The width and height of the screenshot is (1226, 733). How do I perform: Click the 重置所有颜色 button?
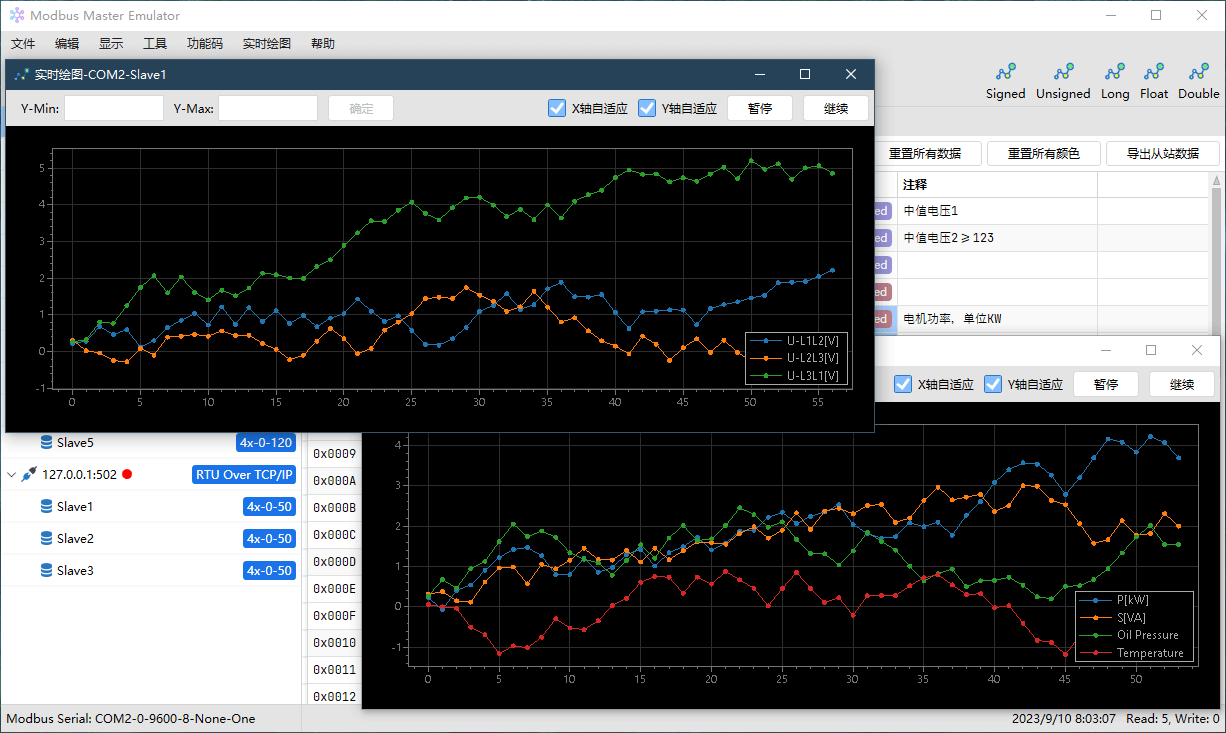[1044, 153]
